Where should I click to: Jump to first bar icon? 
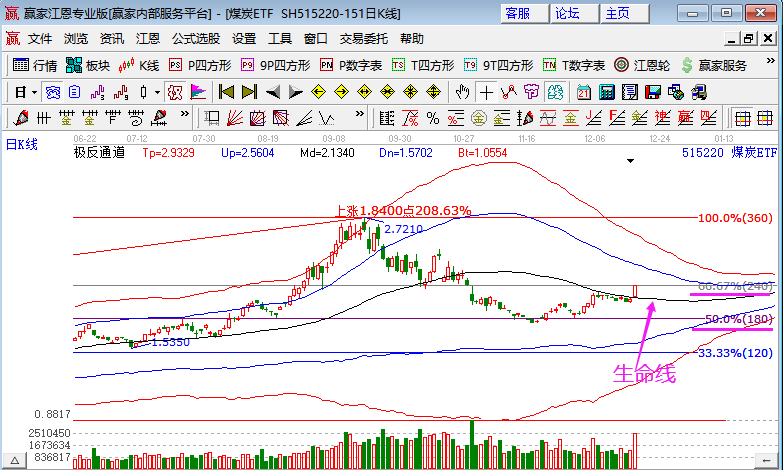pos(227,92)
